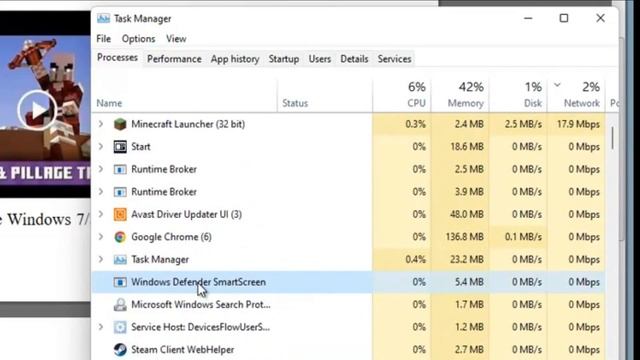Click the Google Chrome process icon
Image resolution: width=640 pixels, height=360 pixels.
pos(120,237)
